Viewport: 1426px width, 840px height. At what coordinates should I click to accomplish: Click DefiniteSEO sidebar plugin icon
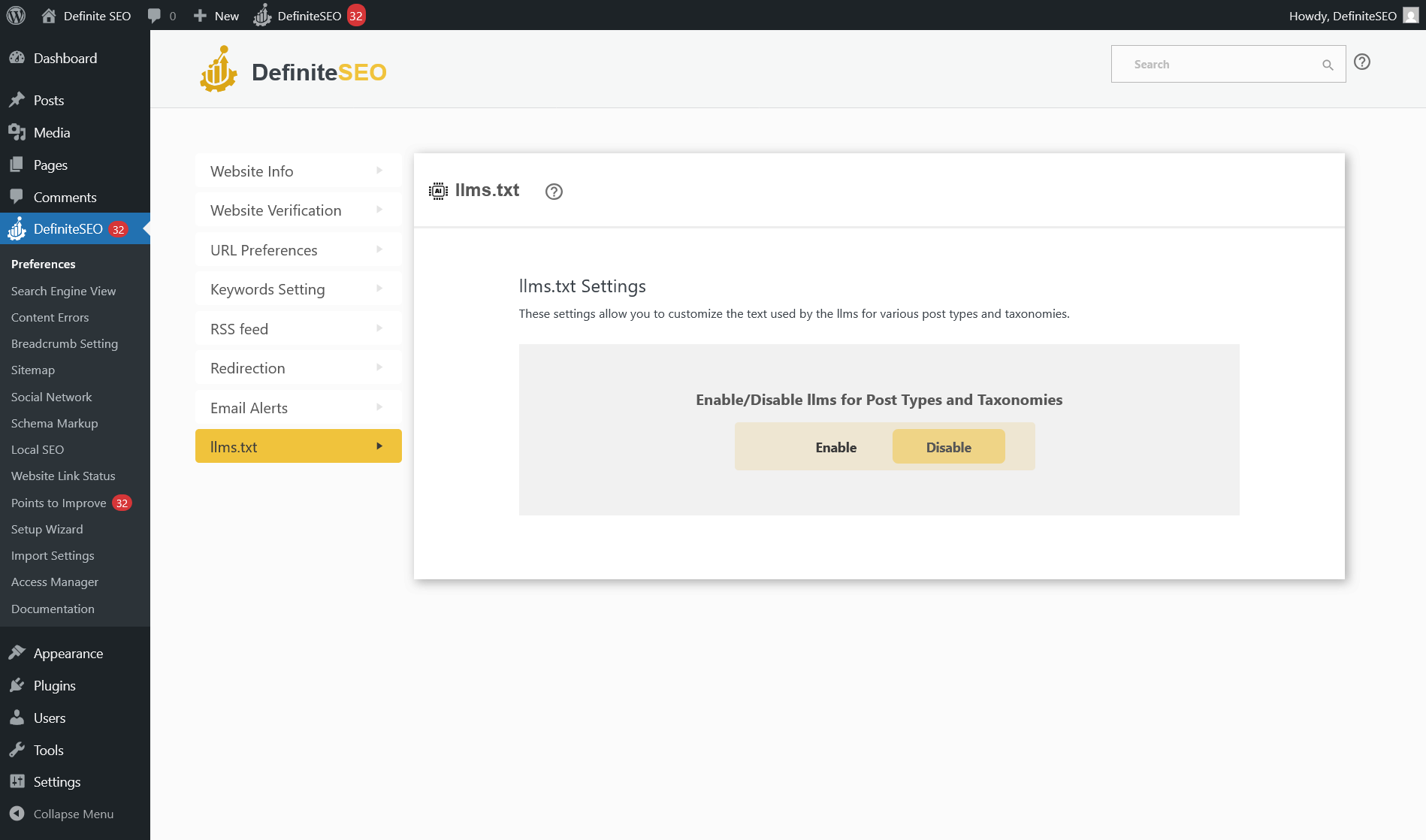[17, 228]
